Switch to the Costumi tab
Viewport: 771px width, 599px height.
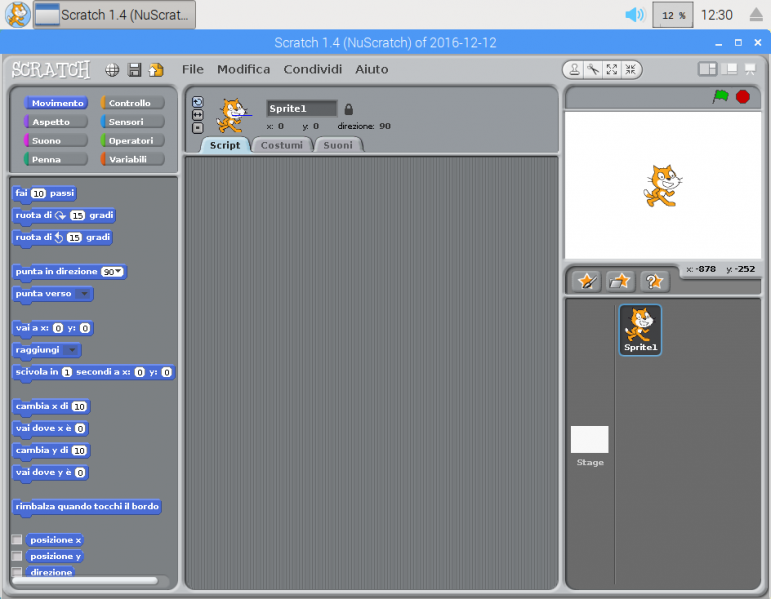point(282,145)
